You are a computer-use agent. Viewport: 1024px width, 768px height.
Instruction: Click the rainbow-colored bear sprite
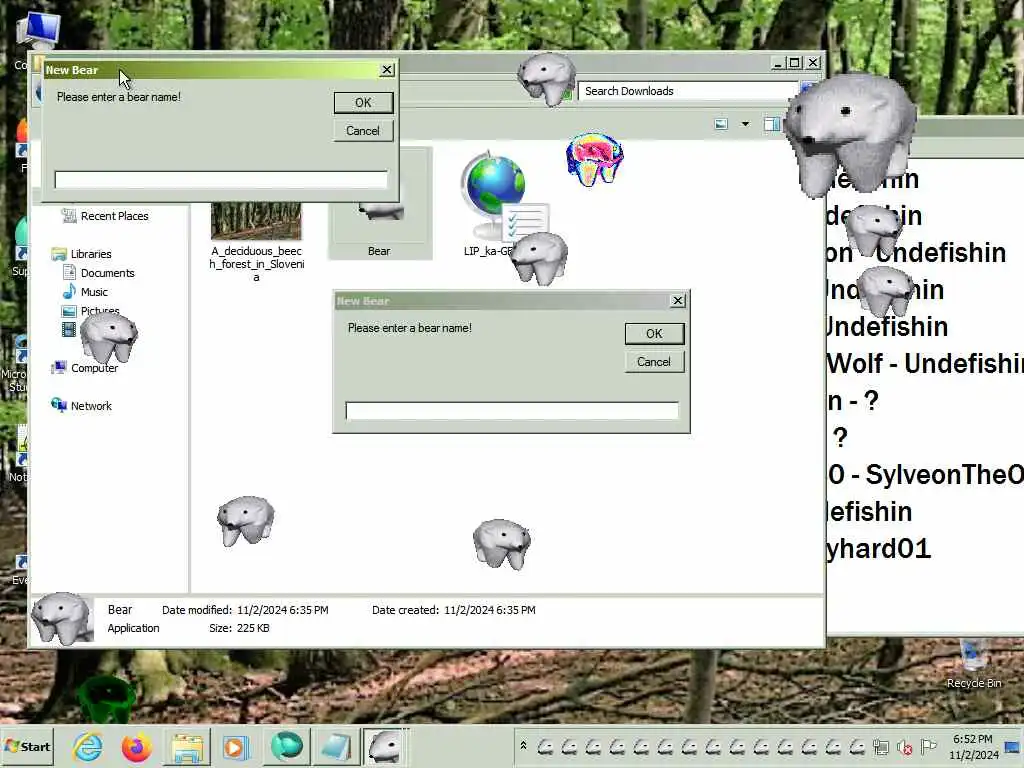point(594,159)
